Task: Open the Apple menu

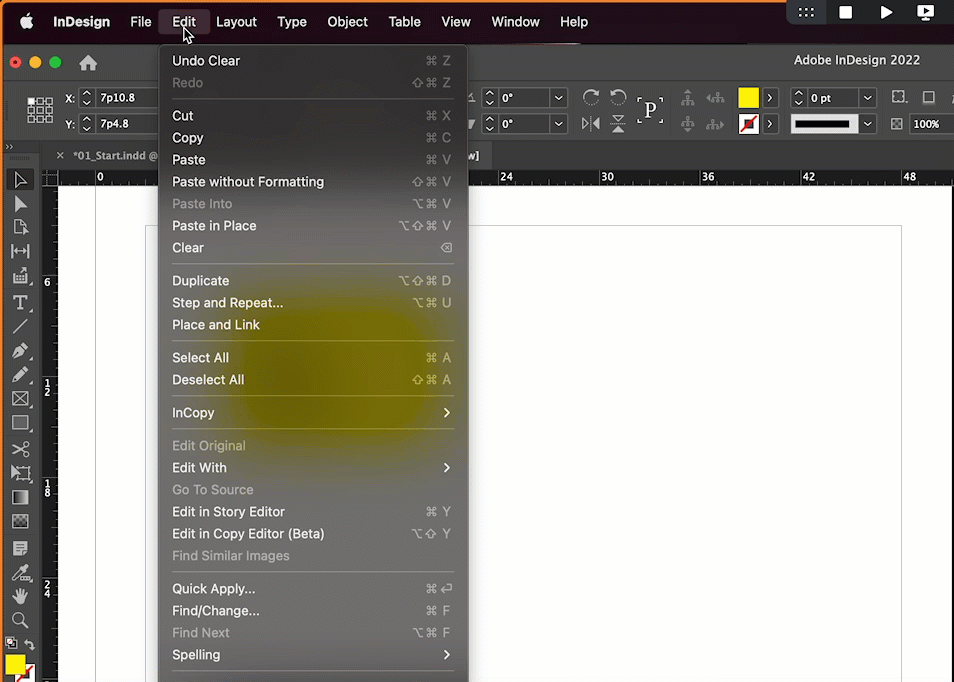Action: pos(26,22)
